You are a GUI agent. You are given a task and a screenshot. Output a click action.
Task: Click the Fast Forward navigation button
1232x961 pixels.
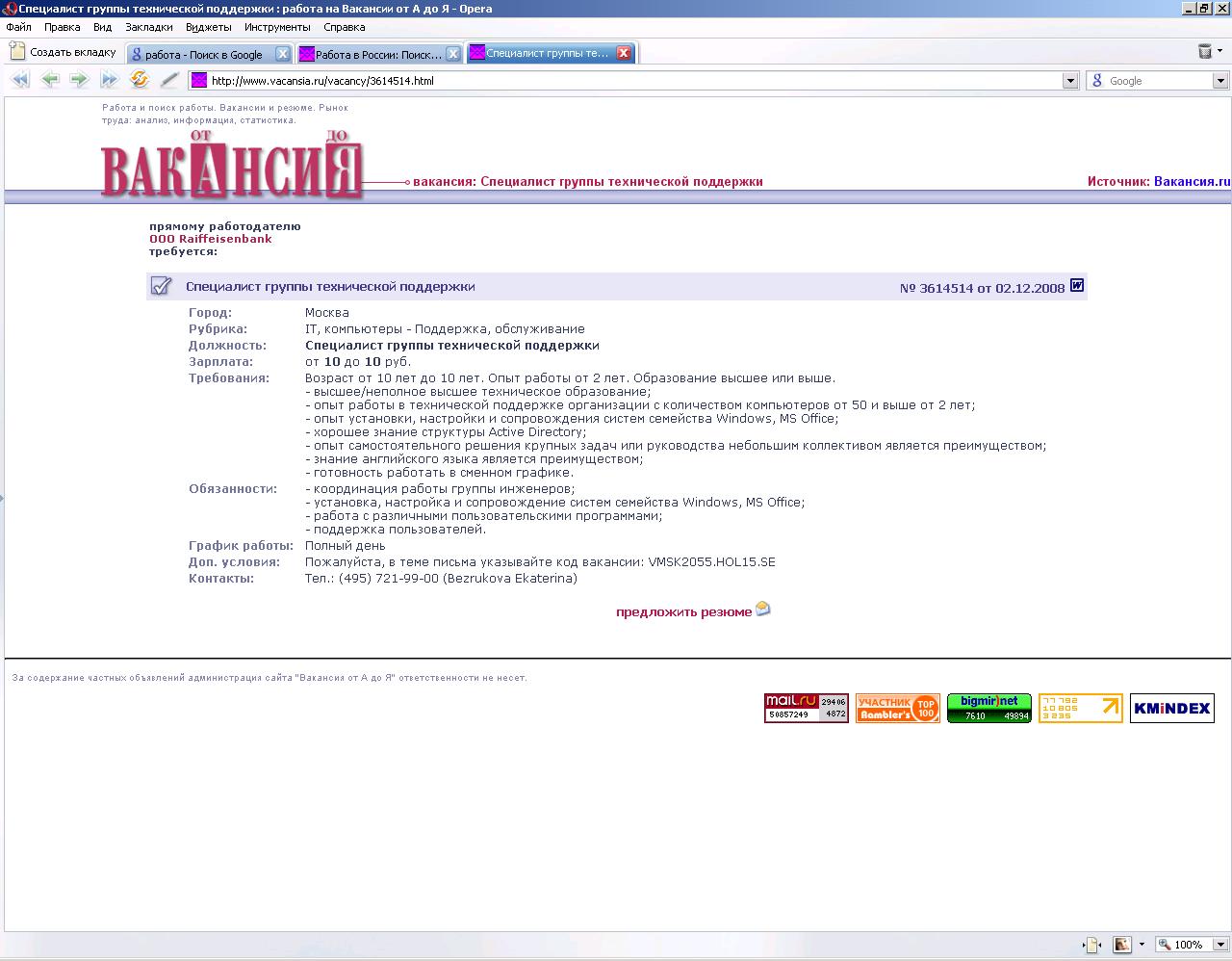click(110, 80)
